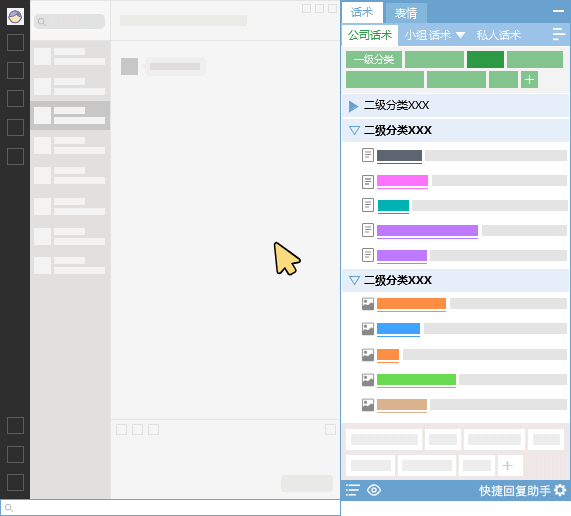Open the 小组话术 dropdown arrow
This screenshot has width=571, height=516.
click(461, 35)
